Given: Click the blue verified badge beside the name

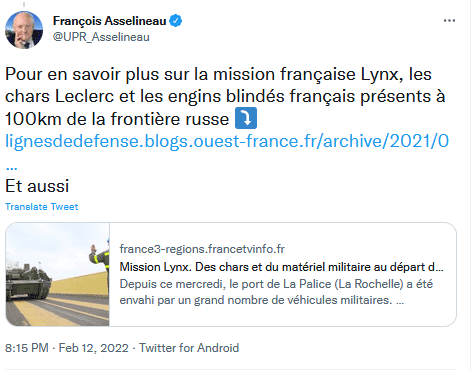Looking at the screenshot, I should (x=176, y=21).
